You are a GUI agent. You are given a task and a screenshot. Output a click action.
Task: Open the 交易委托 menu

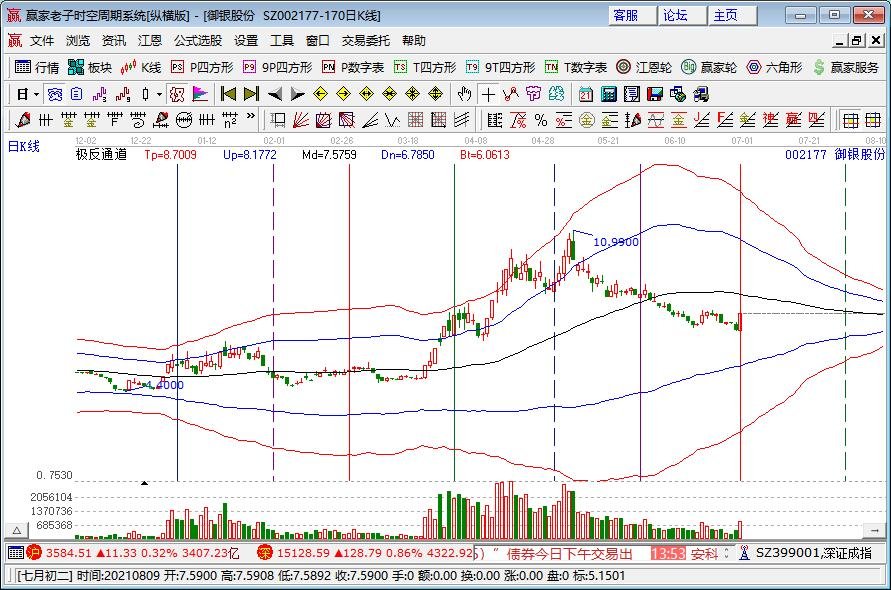pos(366,41)
